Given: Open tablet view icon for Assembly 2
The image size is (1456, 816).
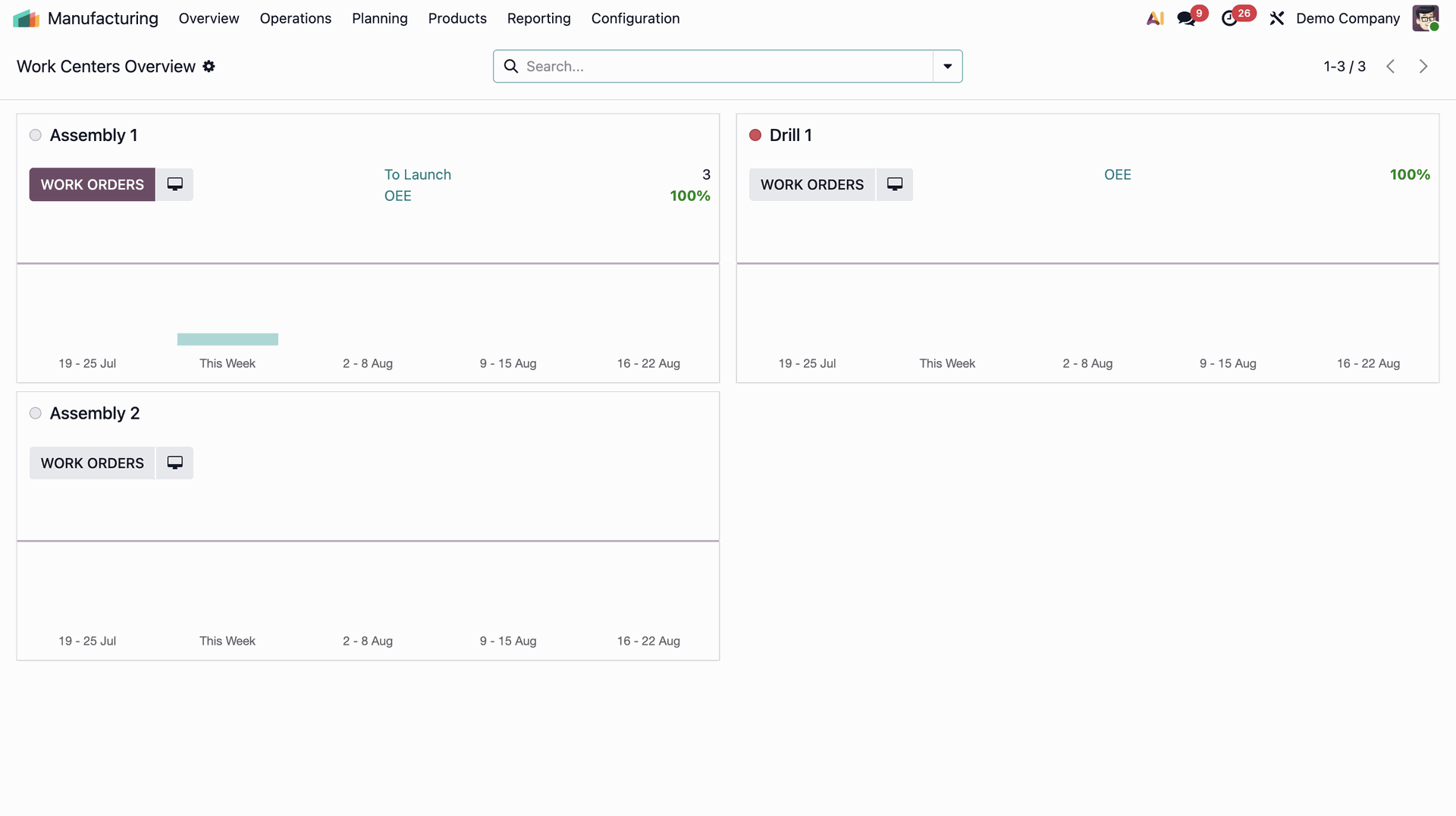Looking at the screenshot, I should coord(174,463).
